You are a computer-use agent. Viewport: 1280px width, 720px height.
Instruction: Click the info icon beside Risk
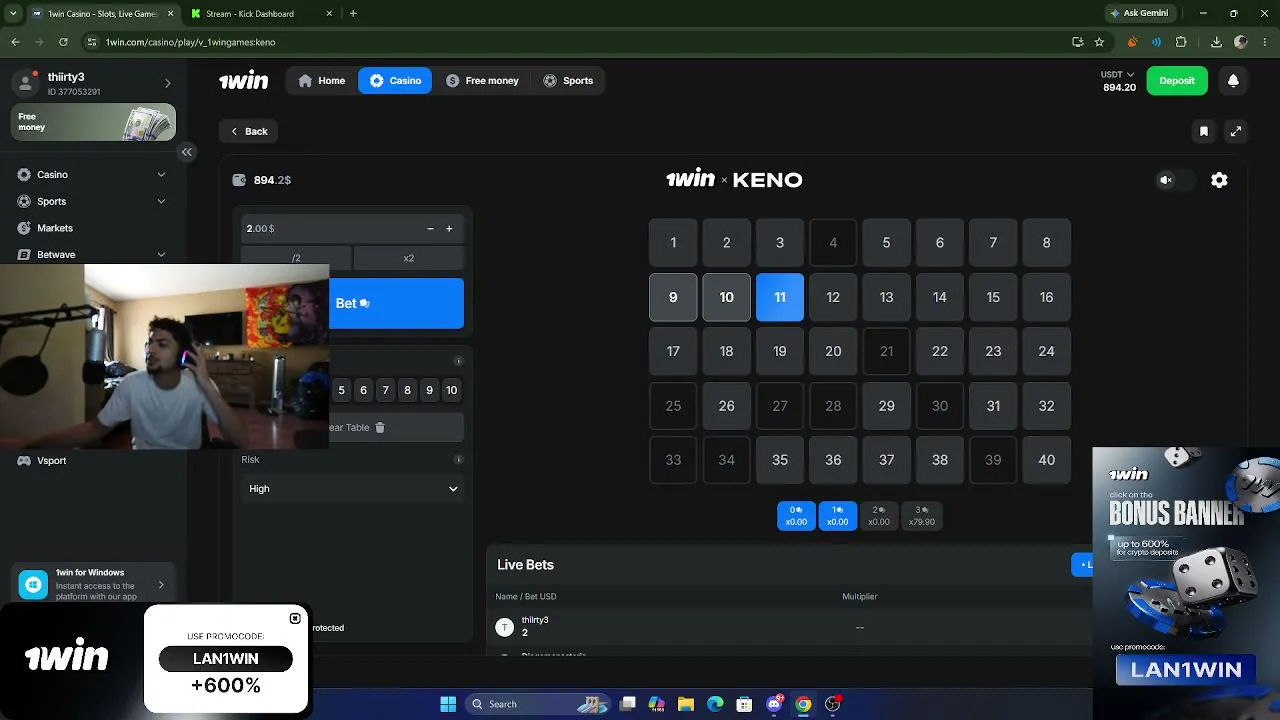[x=458, y=460]
